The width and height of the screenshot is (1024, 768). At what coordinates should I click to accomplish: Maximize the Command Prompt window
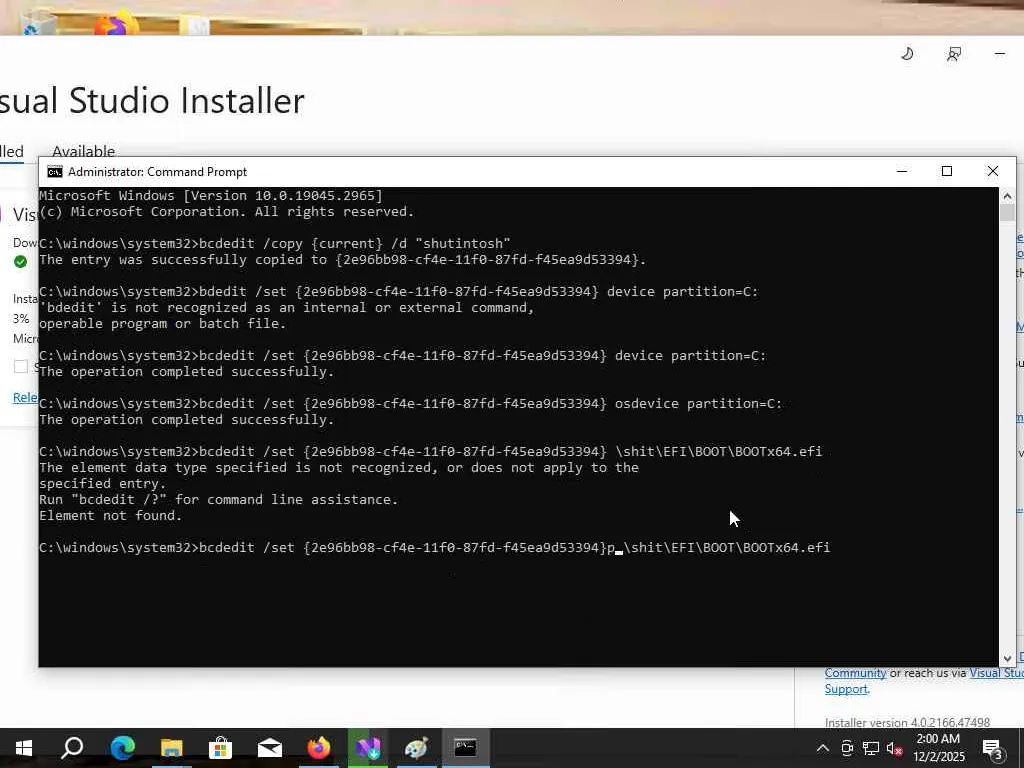pyautogui.click(x=947, y=171)
